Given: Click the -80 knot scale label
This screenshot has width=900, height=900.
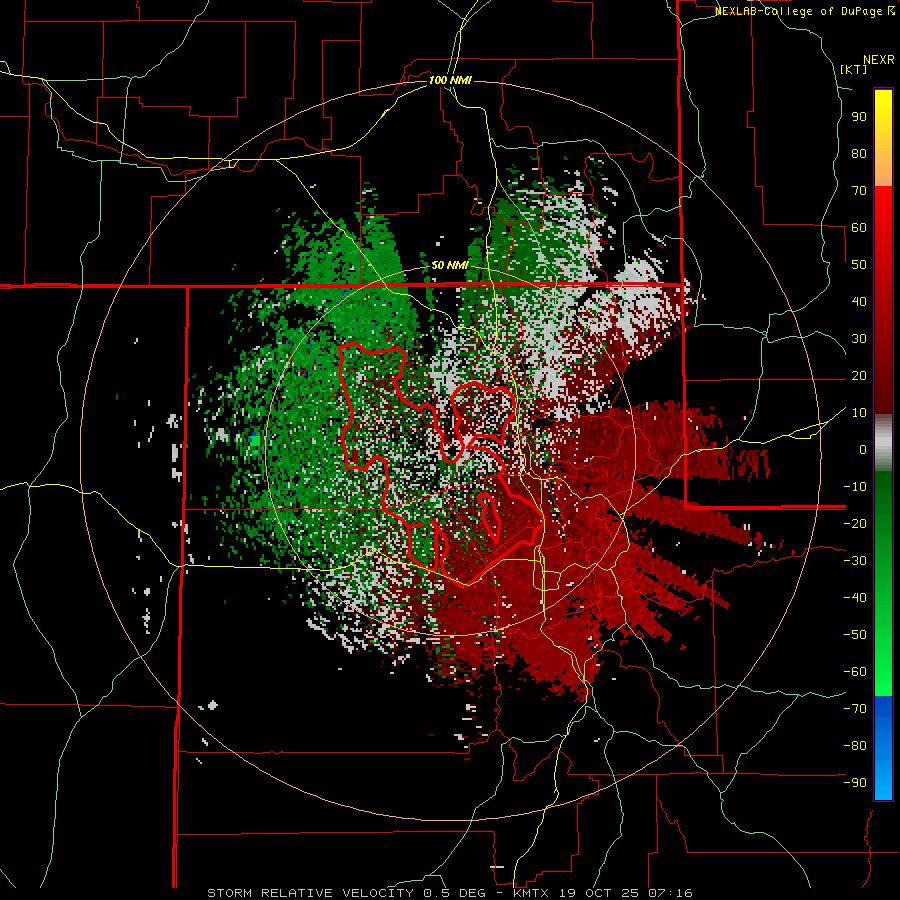Looking at the screenshot, I should click(x=856, y=746).
